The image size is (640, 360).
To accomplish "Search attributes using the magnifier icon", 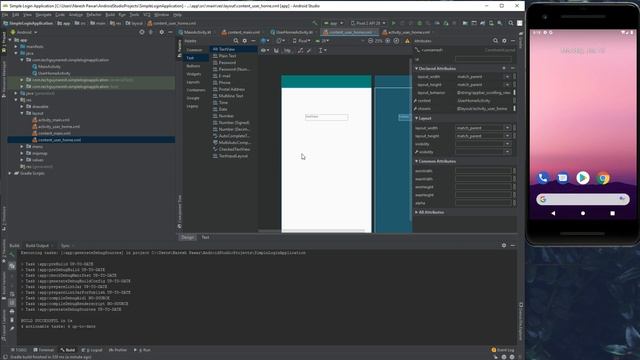I will click(x=495, y=41).
